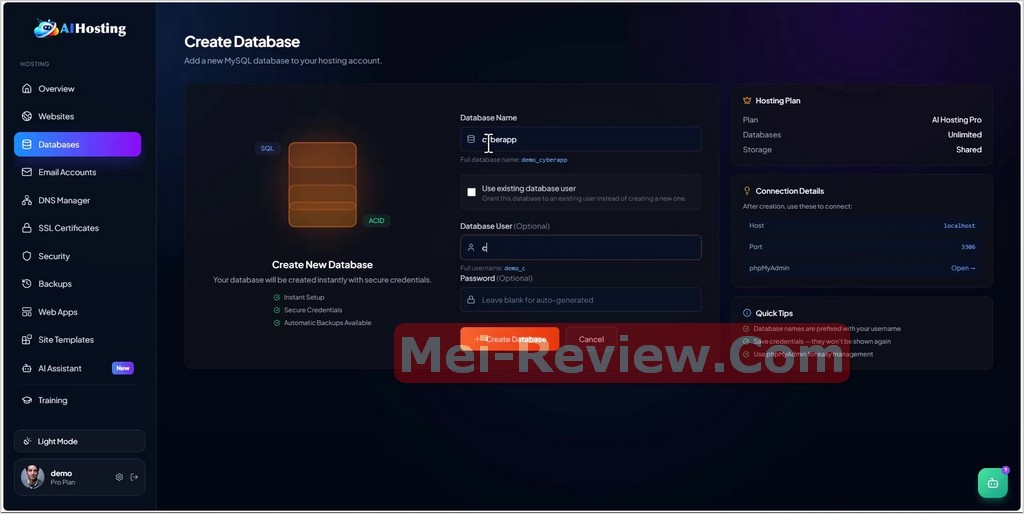Image resolution: width=1024 pixels, height=514 pixels.
Task: Click the ACID tag label
Action: (376, 221)
